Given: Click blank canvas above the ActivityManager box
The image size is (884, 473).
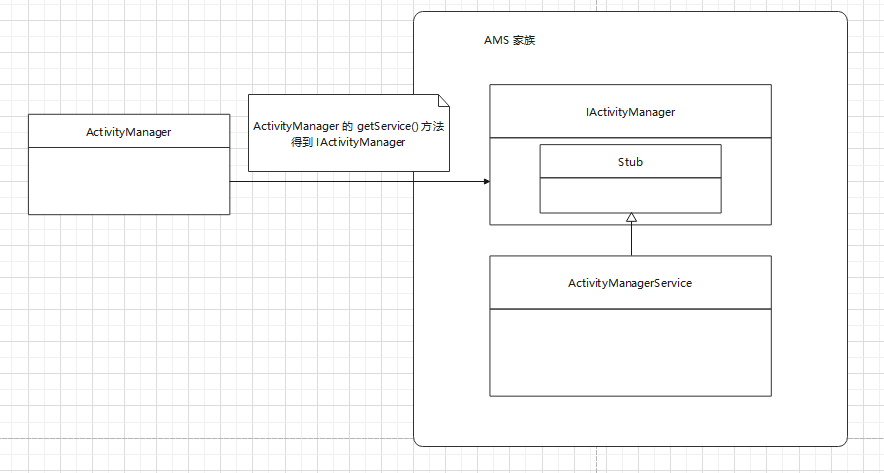Looking at the screenshot, I should (129, 60).
